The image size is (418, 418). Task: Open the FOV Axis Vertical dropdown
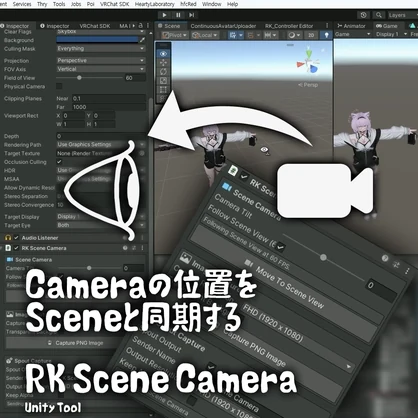pos(101,69)
